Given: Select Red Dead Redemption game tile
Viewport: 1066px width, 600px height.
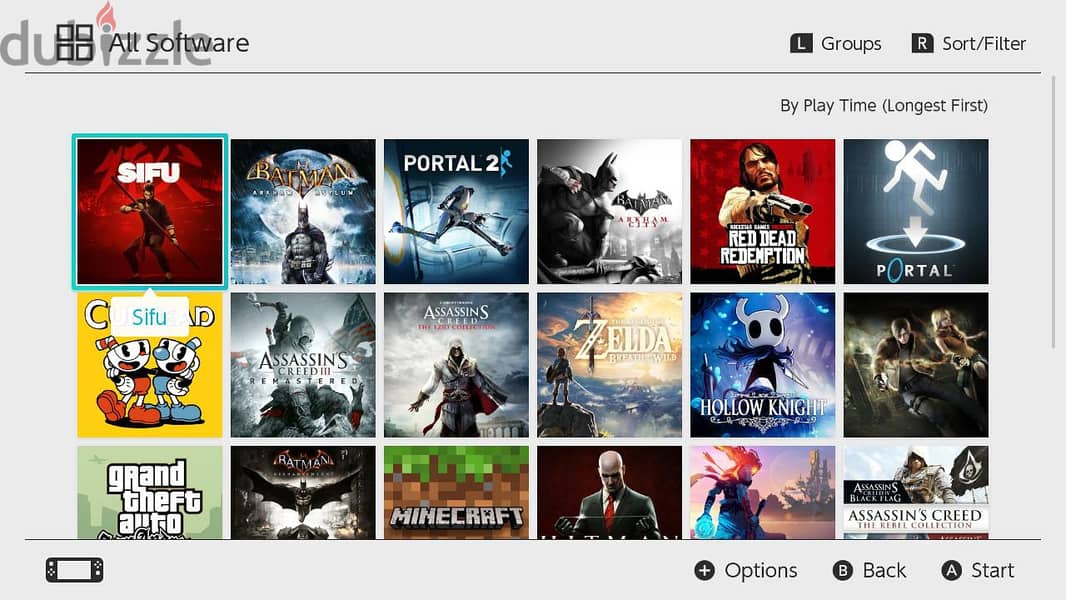Looking at the screenshot, I should coord(763,211).
